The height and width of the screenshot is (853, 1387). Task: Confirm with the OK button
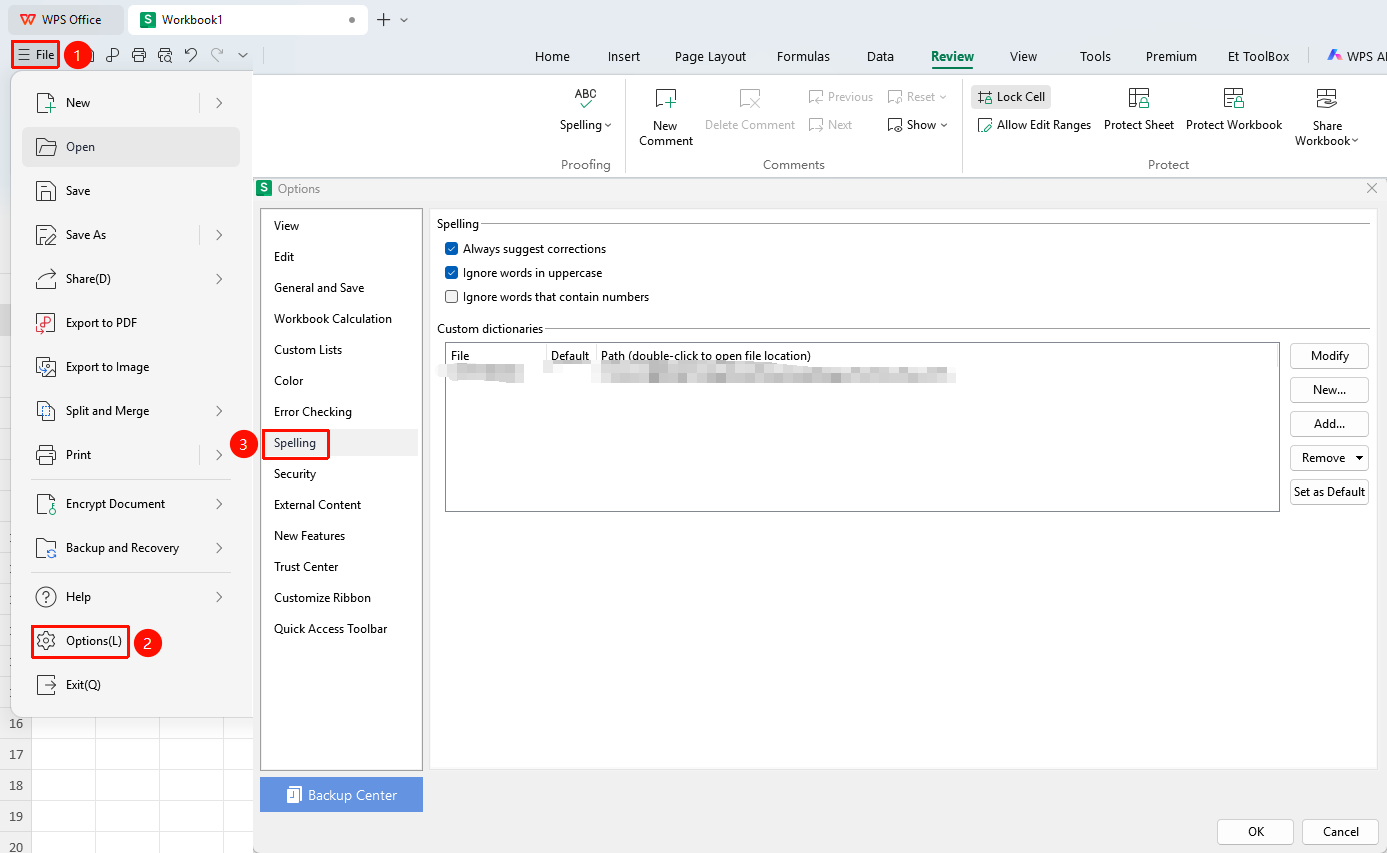coord(1255,832)
